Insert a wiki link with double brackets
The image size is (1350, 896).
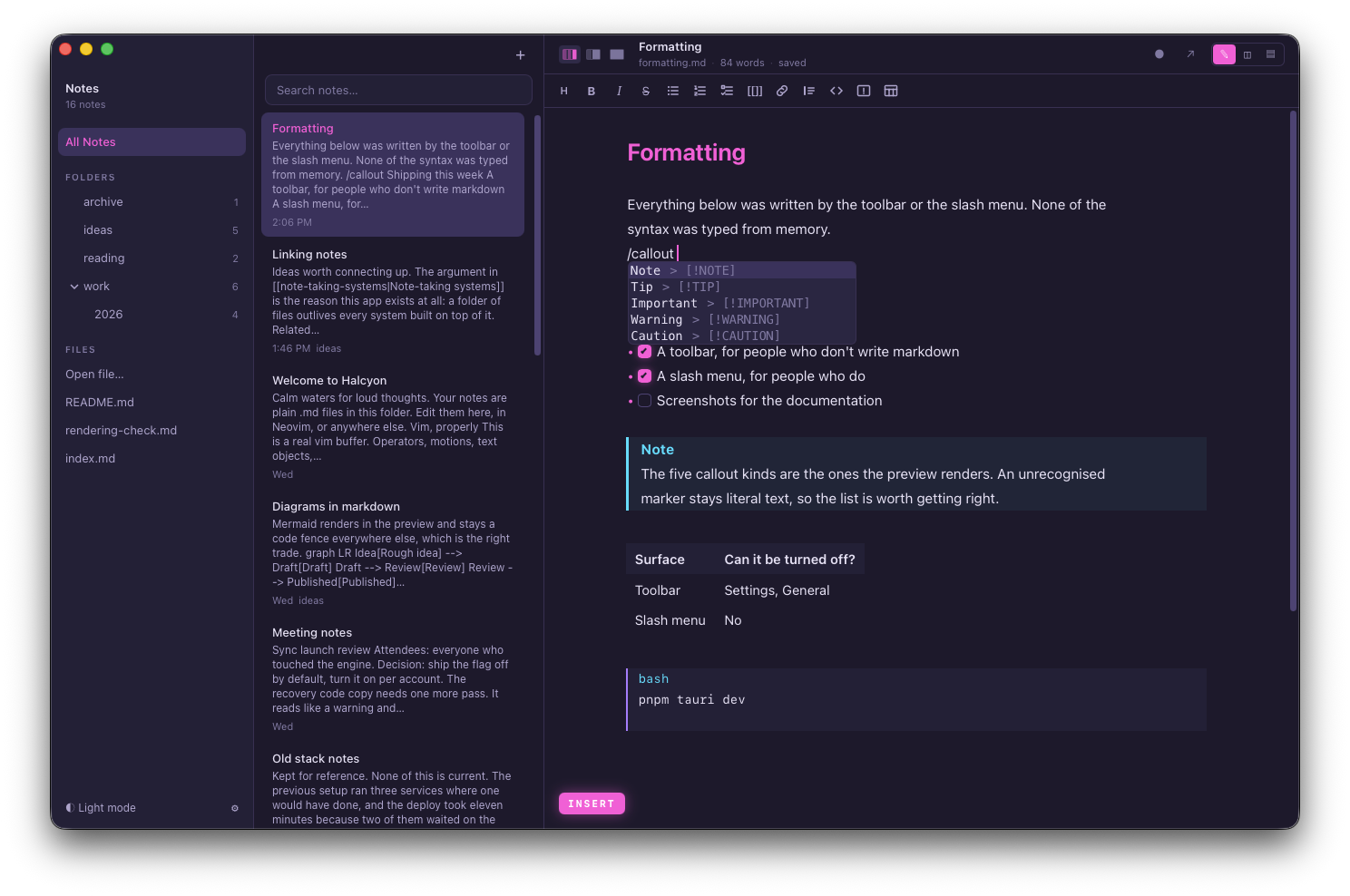point(755,91)
